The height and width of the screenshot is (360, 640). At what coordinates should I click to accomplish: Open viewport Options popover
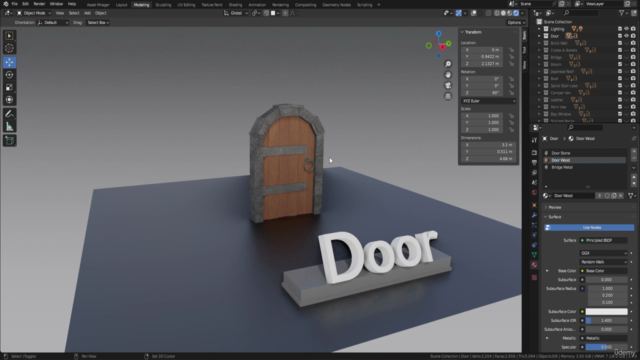[516, 23]
